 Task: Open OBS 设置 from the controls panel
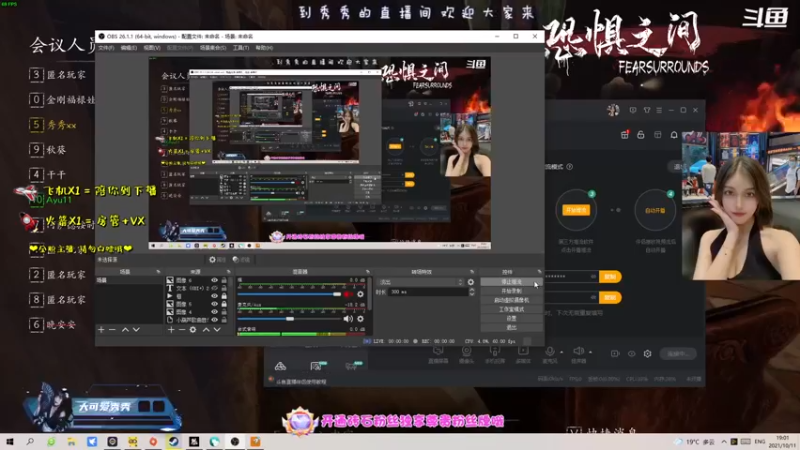click(x=511, y=318)
